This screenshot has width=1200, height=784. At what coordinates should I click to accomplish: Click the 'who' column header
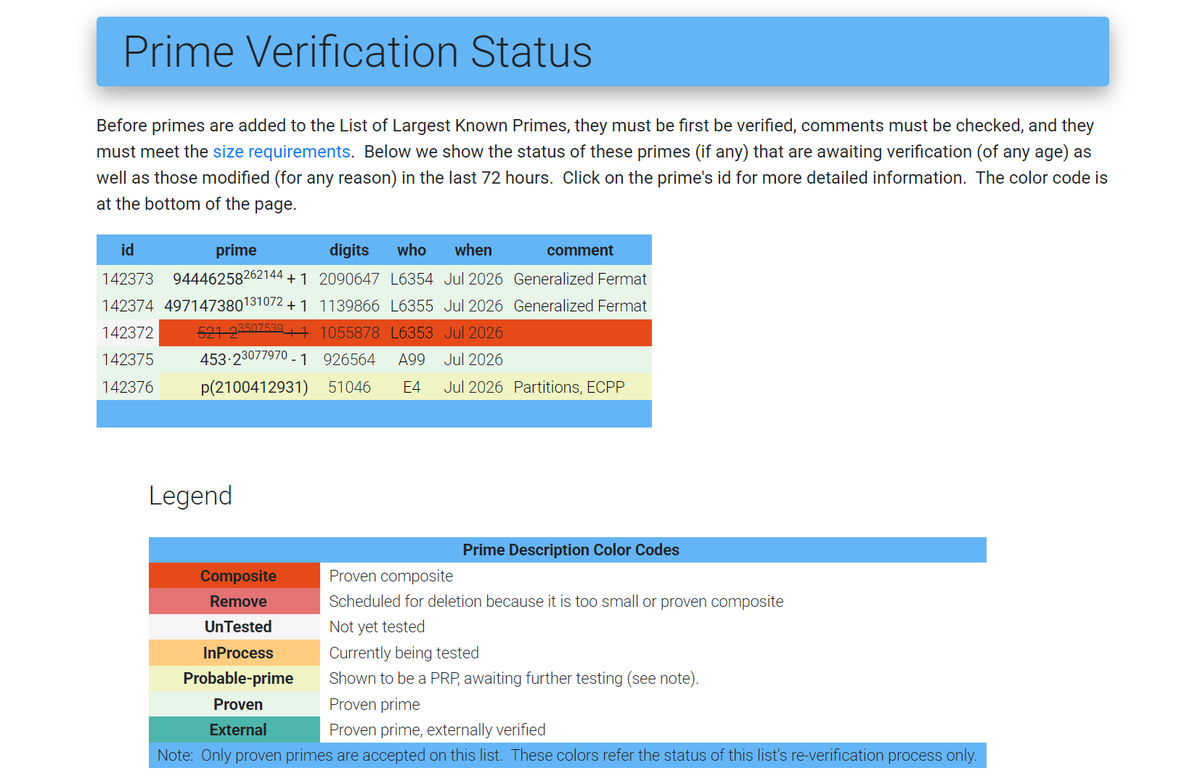point(411,250)
